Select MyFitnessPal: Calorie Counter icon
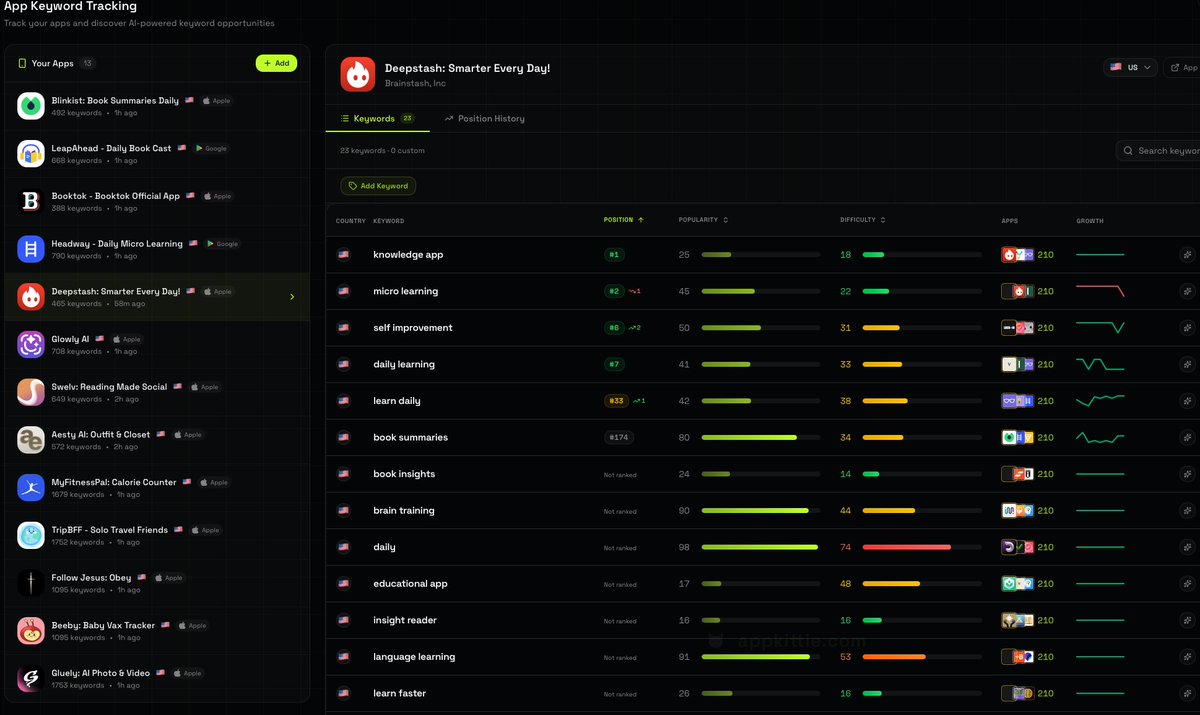 point(31,488)
